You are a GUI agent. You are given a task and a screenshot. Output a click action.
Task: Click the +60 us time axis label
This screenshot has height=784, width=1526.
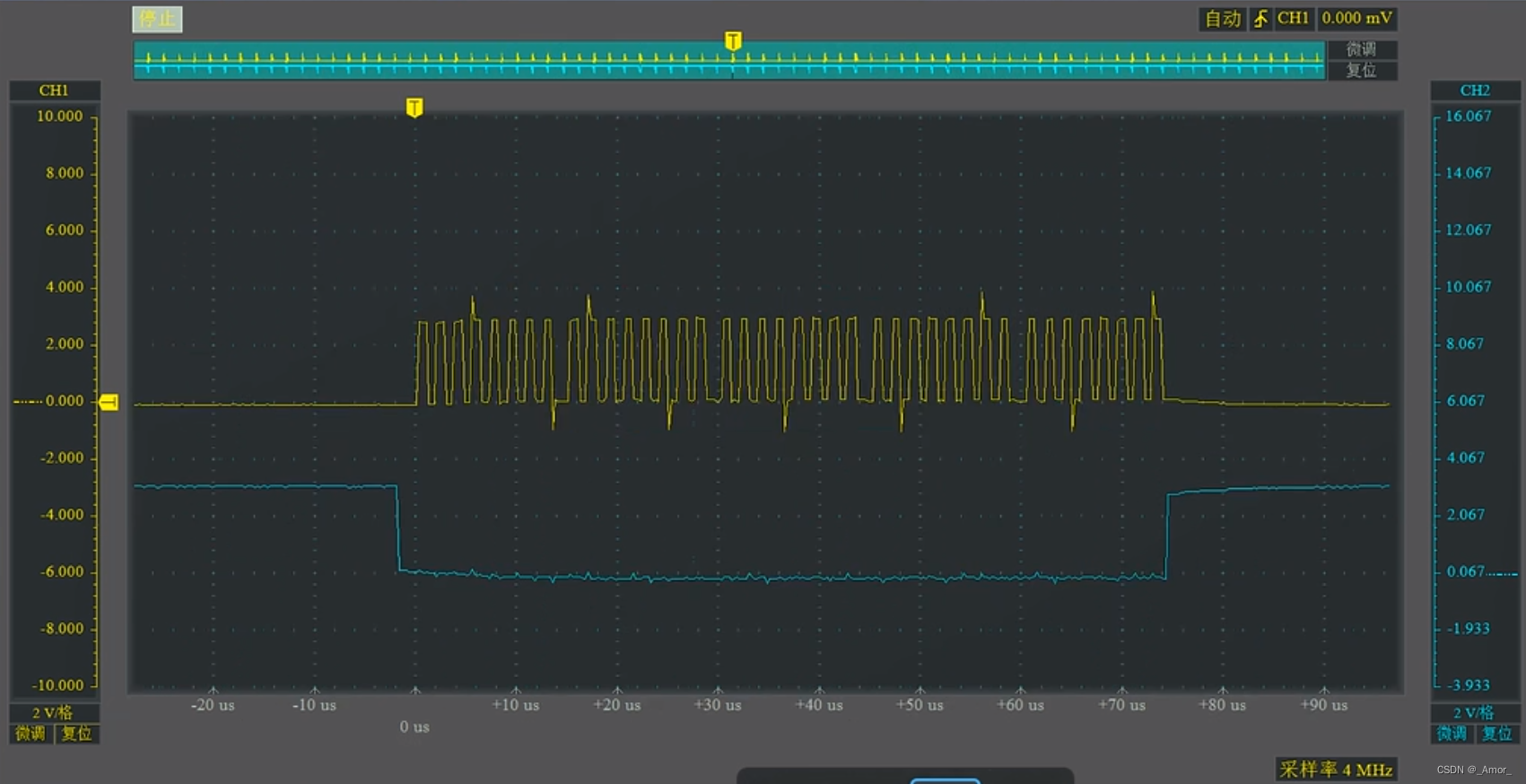(1021, 705)
